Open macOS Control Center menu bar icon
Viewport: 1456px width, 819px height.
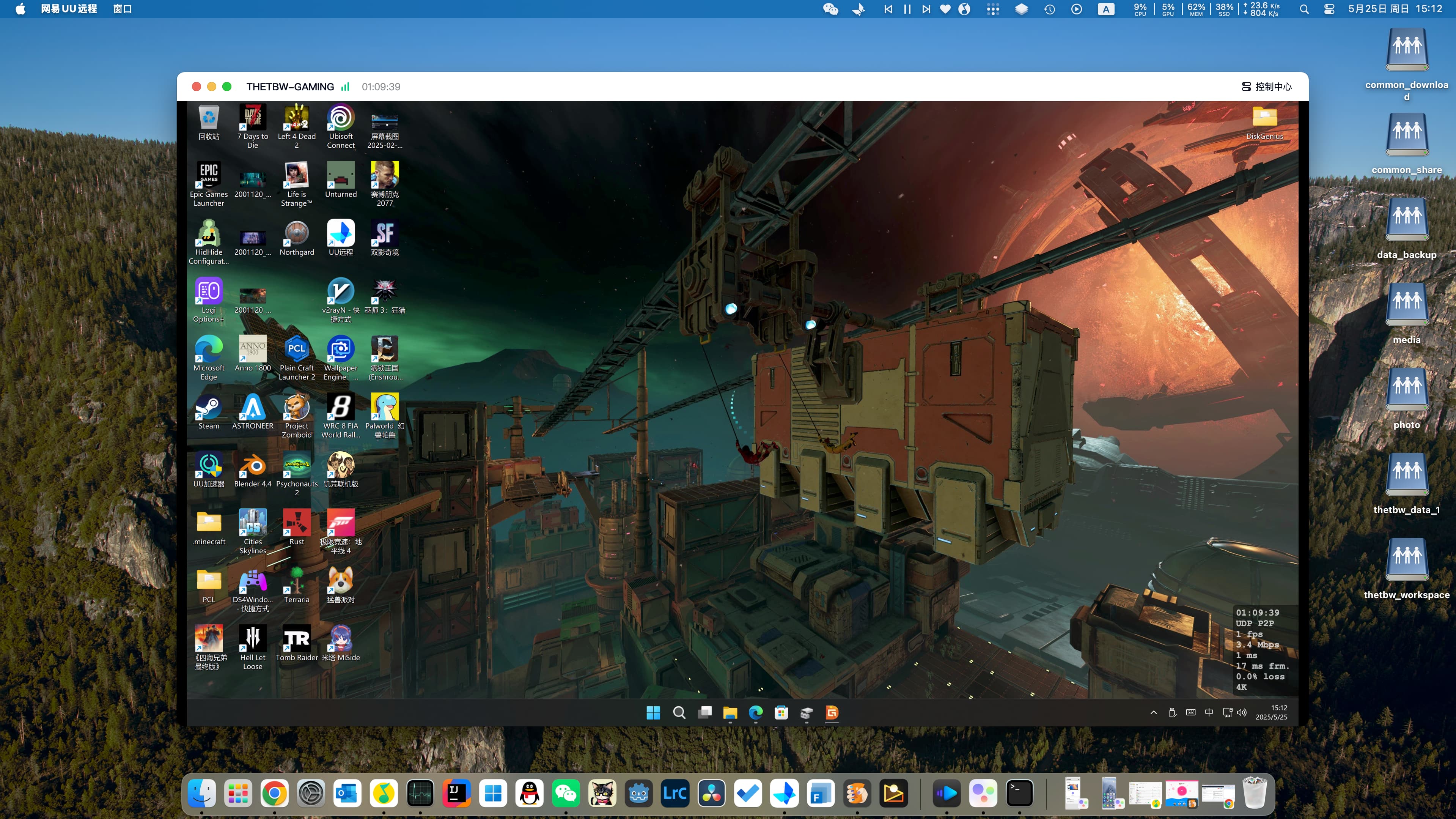(1329, 9)
